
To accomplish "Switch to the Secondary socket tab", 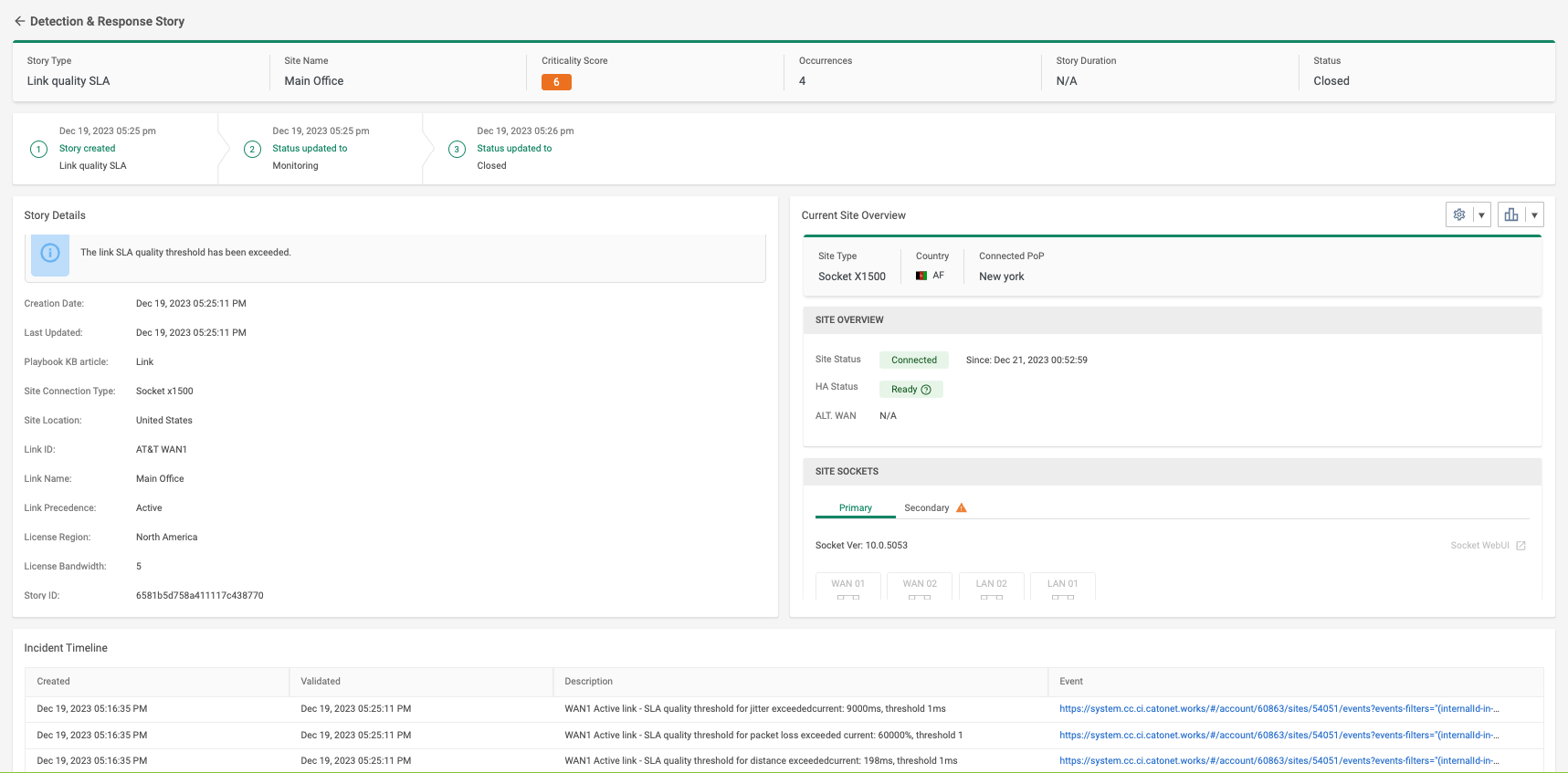I will click(x=926, y=508).
